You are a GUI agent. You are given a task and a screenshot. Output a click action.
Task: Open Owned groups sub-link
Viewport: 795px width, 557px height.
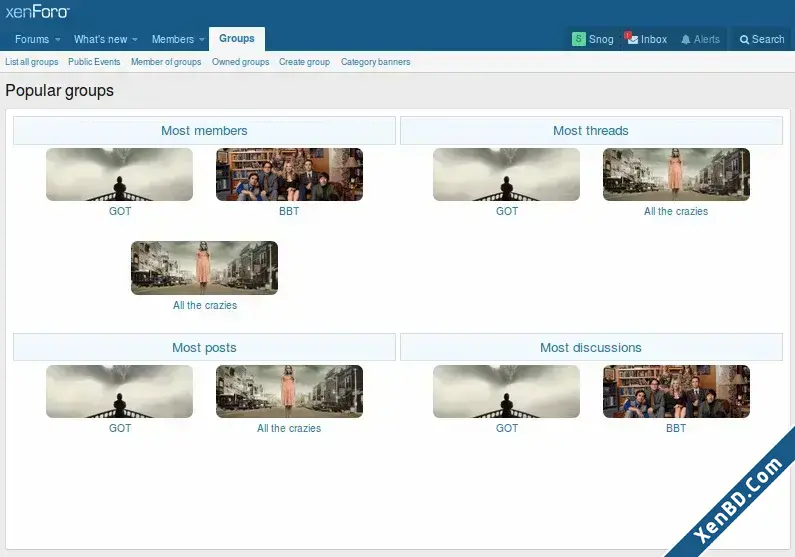(240, 62)
